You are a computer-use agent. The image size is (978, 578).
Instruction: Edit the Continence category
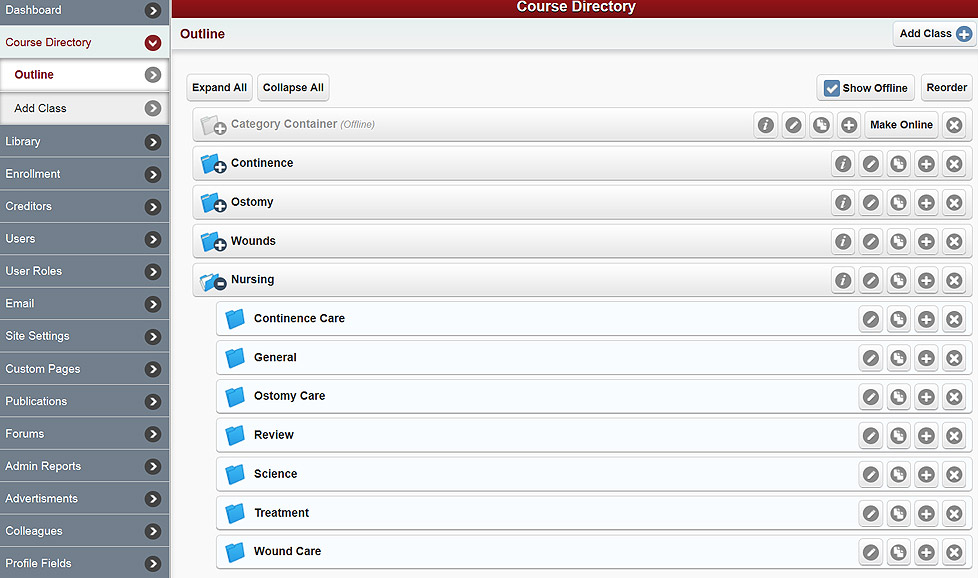871,164
